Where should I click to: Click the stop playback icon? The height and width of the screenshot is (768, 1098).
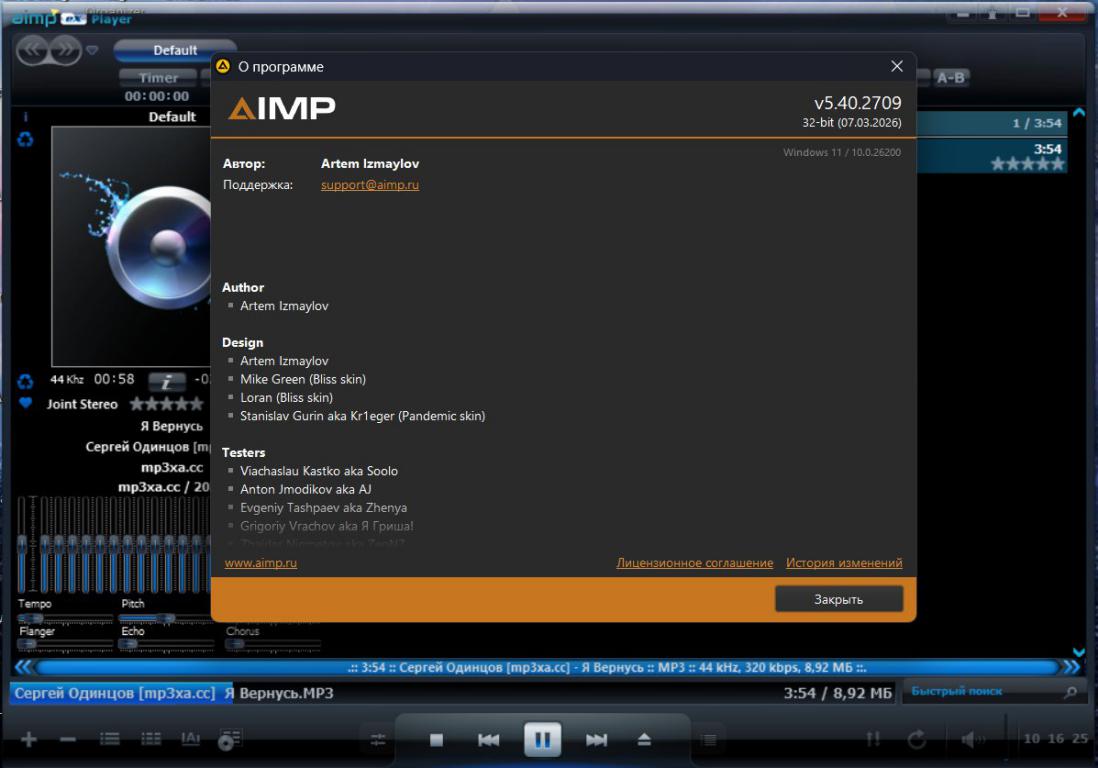436,740
